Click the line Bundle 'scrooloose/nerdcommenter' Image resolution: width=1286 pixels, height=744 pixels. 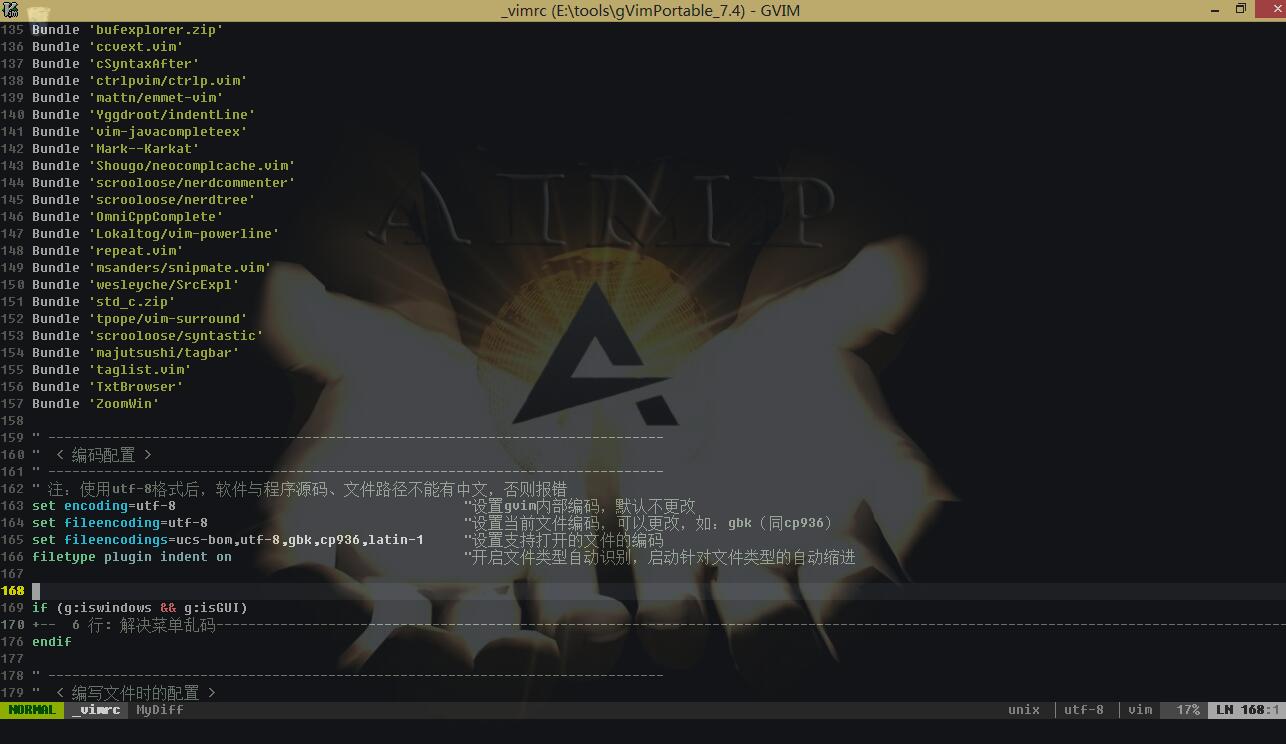pos(164,183)
